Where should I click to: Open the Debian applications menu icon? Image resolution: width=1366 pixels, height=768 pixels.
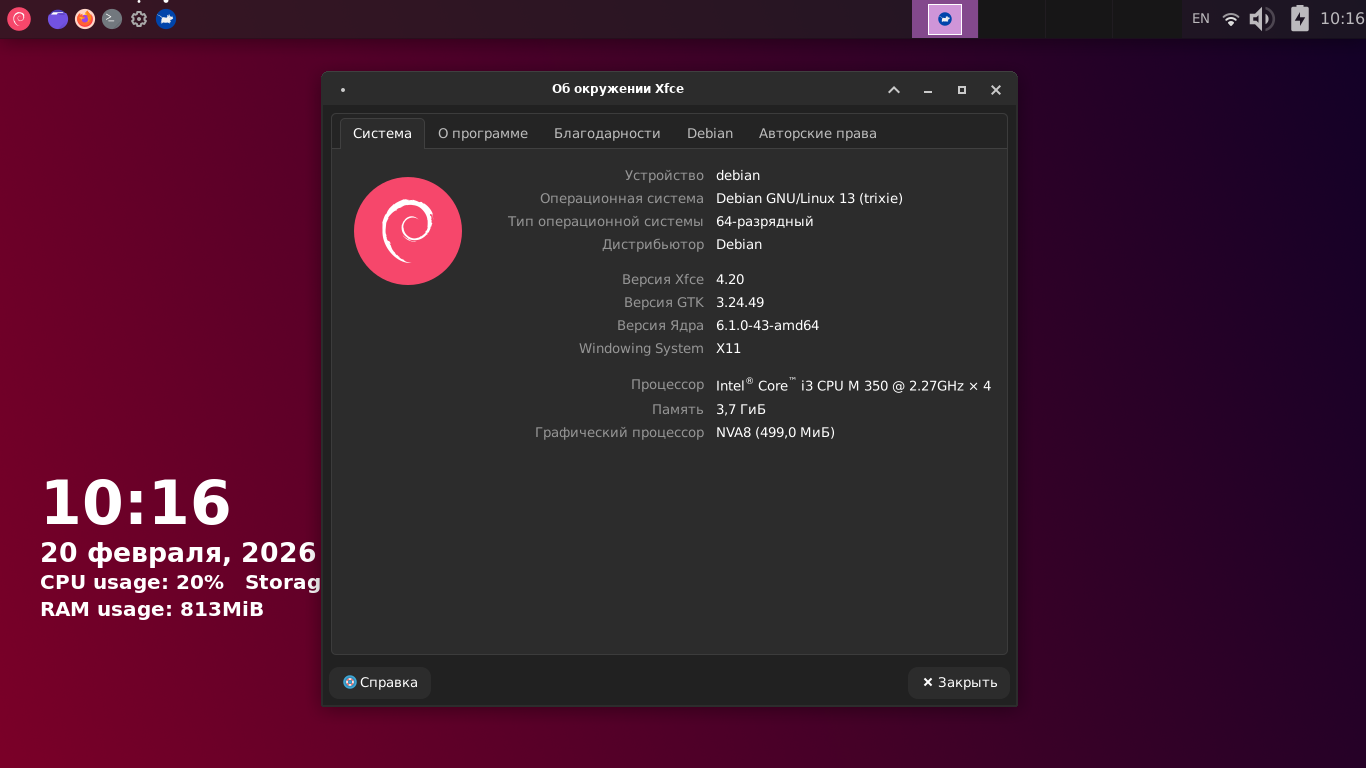[x=19, y=19]
